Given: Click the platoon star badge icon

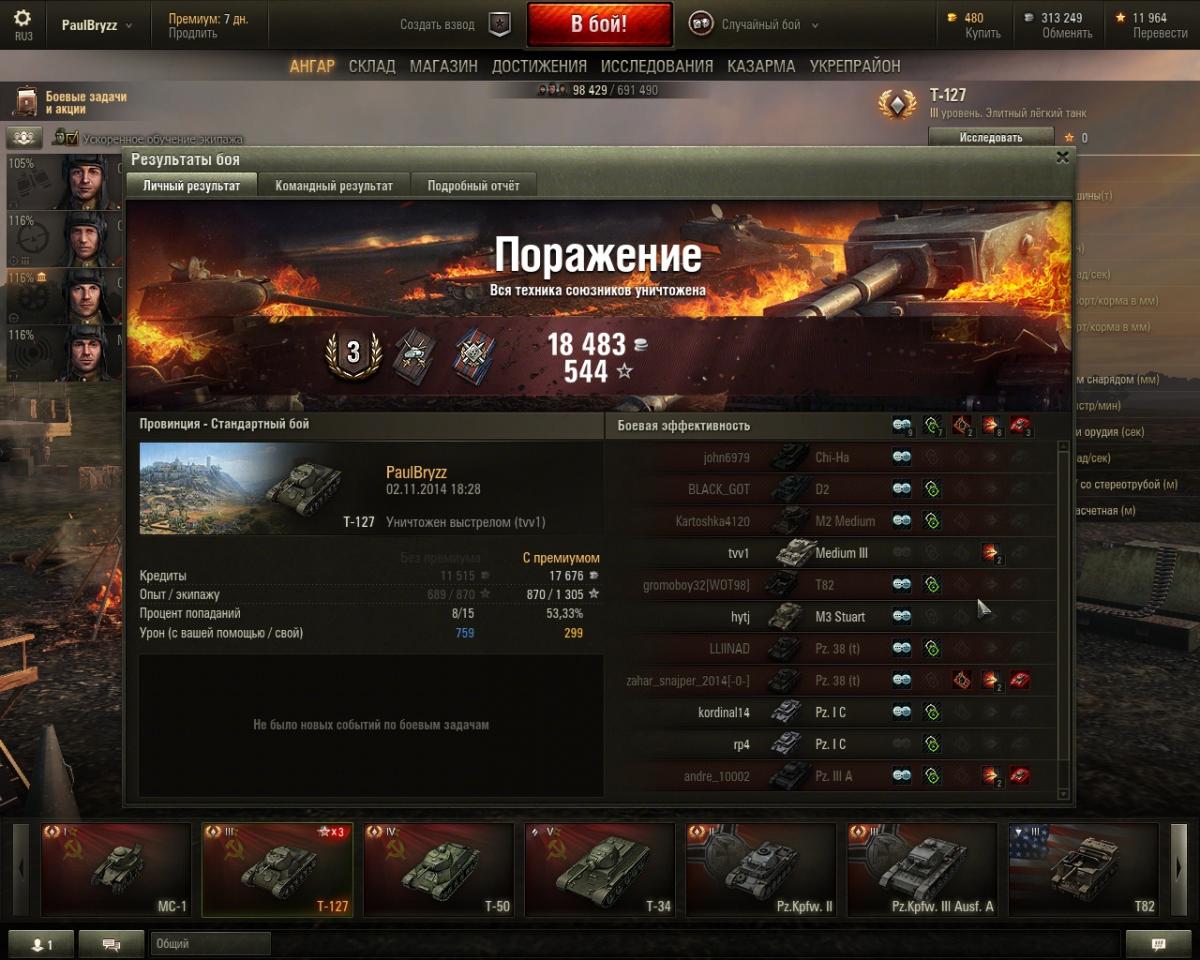Looking at the screenshot, I should [499, 25].
